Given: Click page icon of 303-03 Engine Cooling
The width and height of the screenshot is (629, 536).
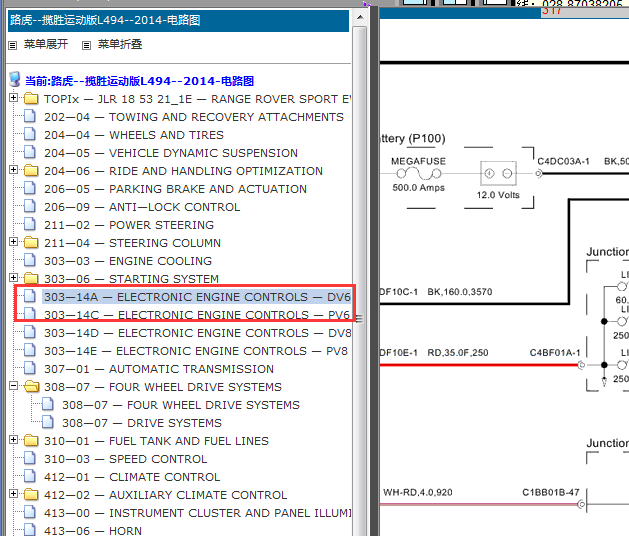Looking at the screenshot, I should (x=30, y=260).
